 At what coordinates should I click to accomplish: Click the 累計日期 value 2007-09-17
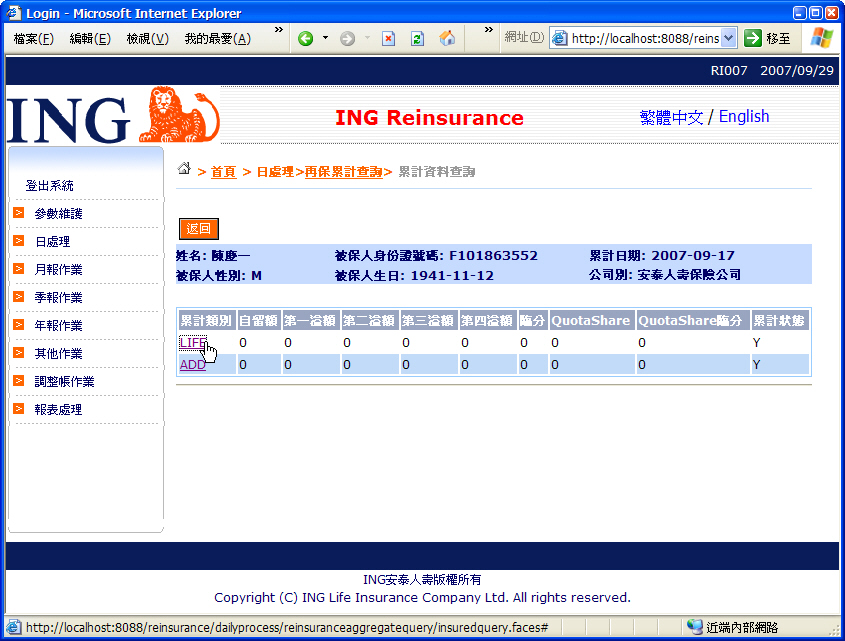pos(692,256)
